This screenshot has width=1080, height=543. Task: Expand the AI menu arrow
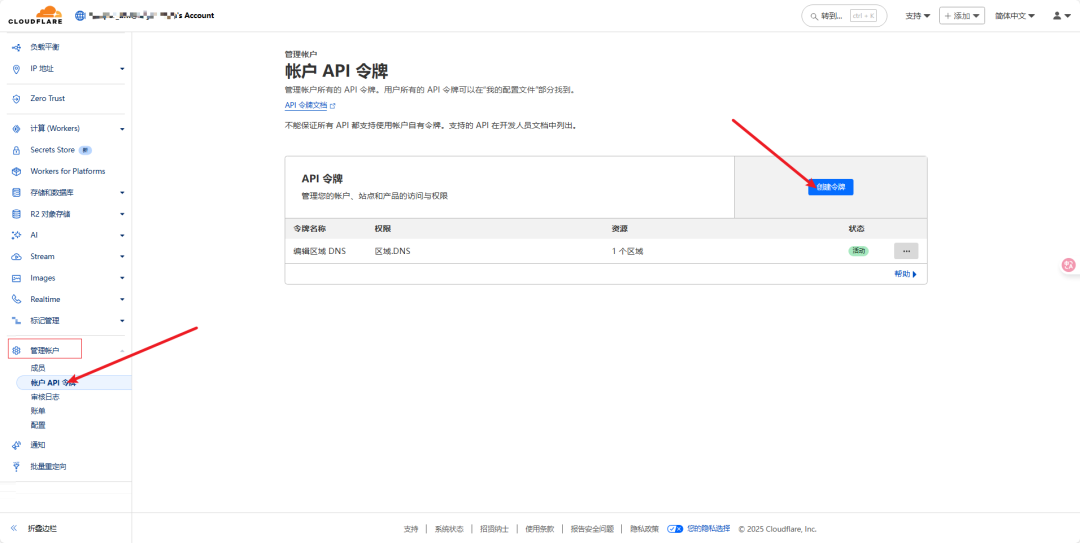pyautogui.click(x=122, y=236)
